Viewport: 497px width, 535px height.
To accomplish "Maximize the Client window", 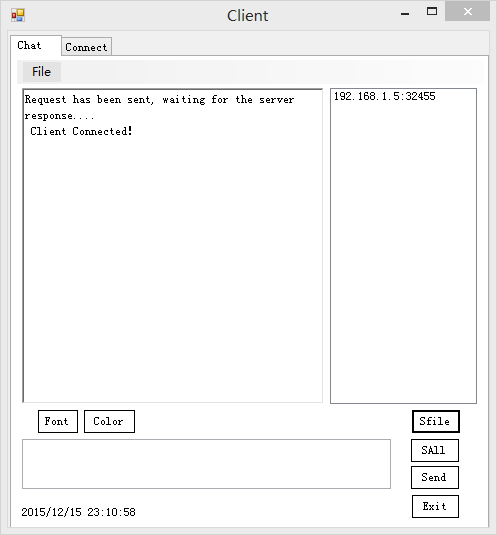I will pyautogui.click(x=432, y=12).
